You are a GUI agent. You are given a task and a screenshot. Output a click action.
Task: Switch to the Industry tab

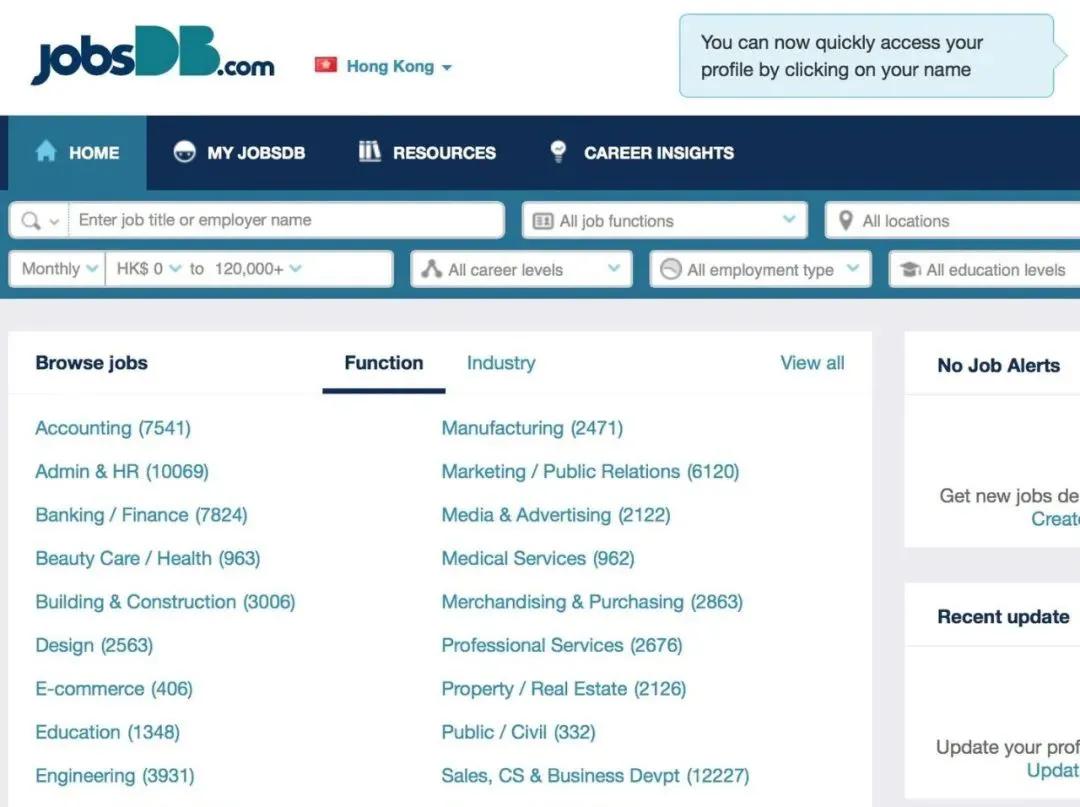501,363
